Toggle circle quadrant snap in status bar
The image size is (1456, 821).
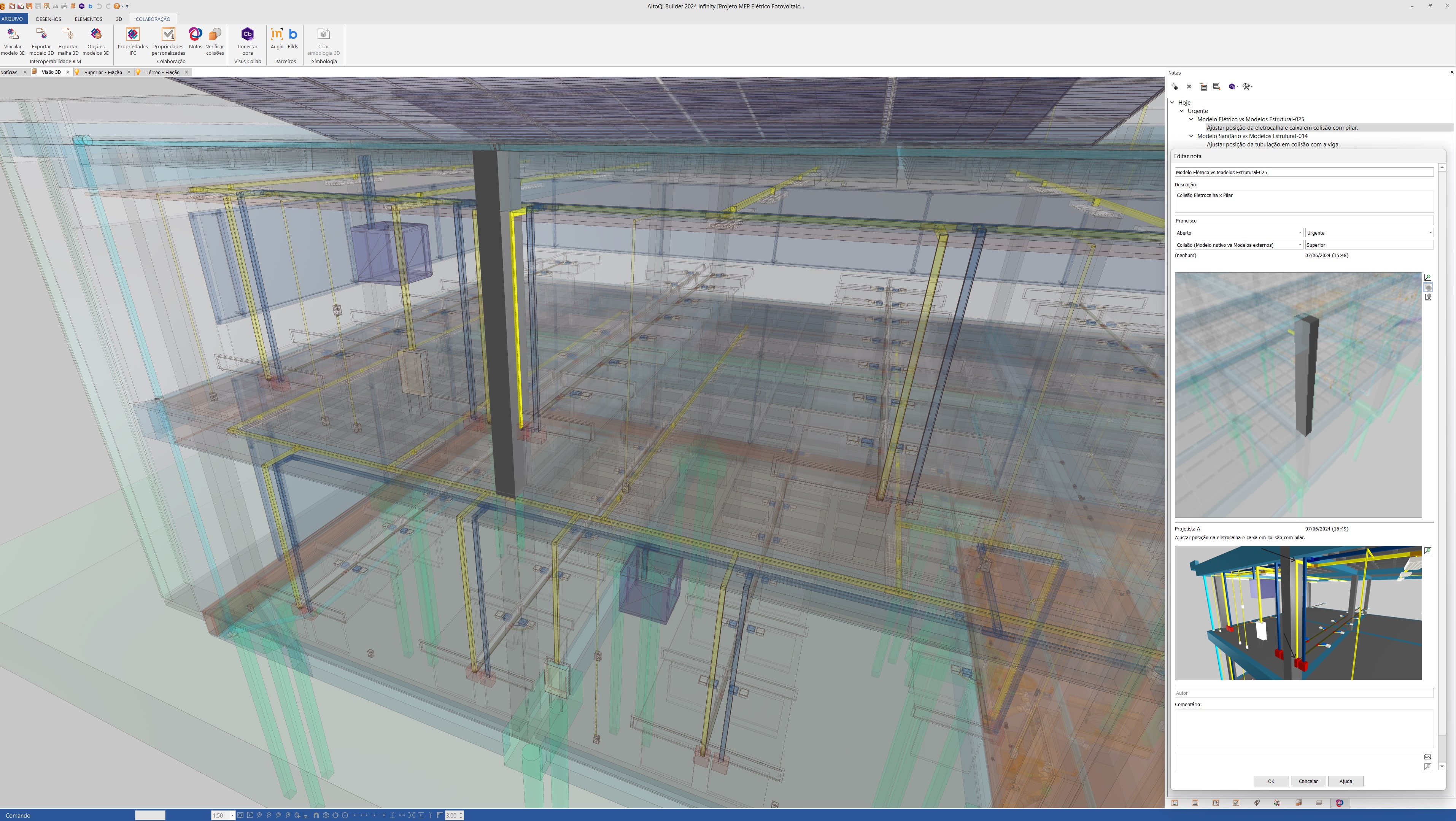(336, 815)
